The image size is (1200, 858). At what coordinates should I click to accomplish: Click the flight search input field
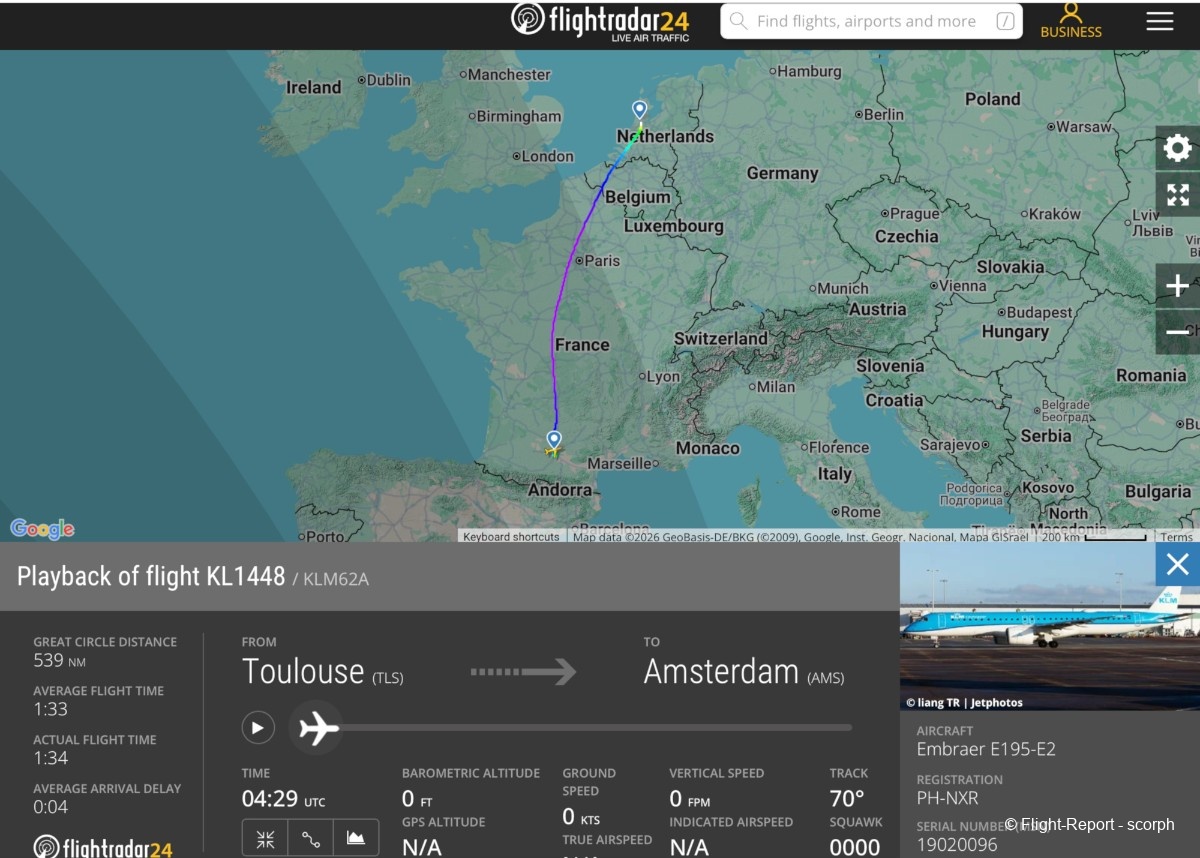865,21
